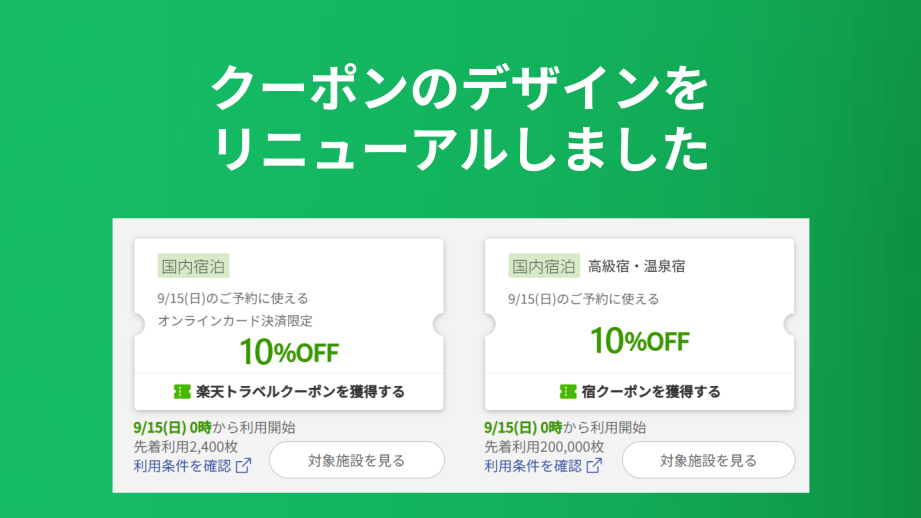The width and height of the screenshot is (921, 518).
Task: Open external-link icon under 先着利用2,400枚
Action: (243, 465)
